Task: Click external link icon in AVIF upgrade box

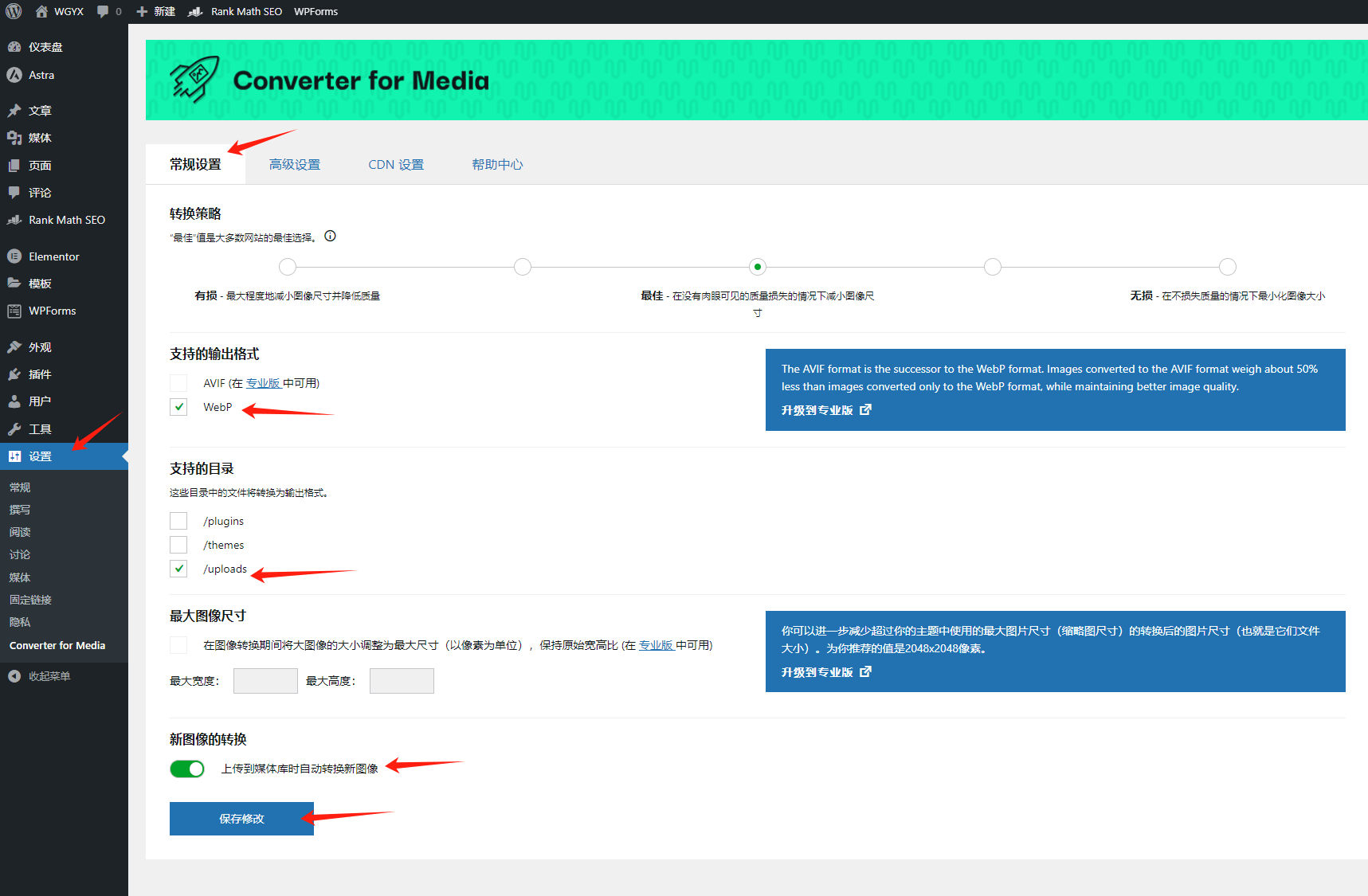Action: tap(865, 409)
